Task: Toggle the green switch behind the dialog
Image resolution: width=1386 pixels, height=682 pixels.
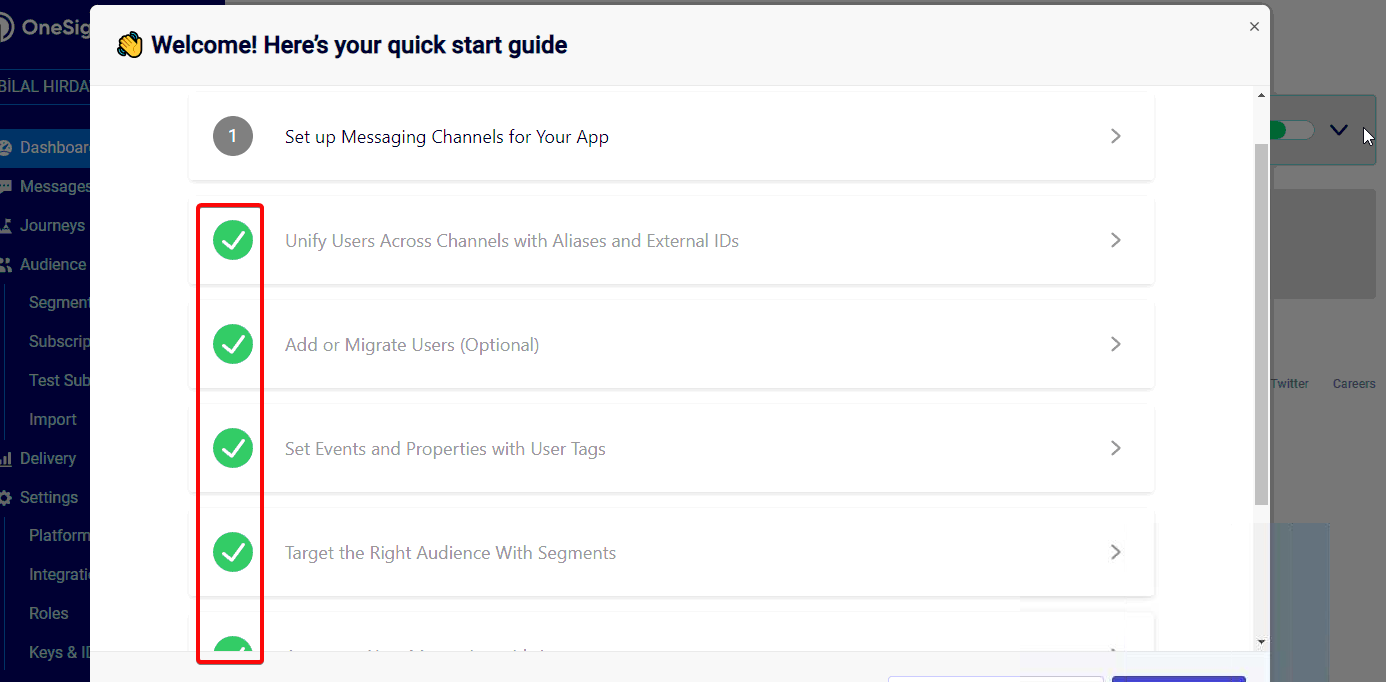Action: coord(1291,130)
